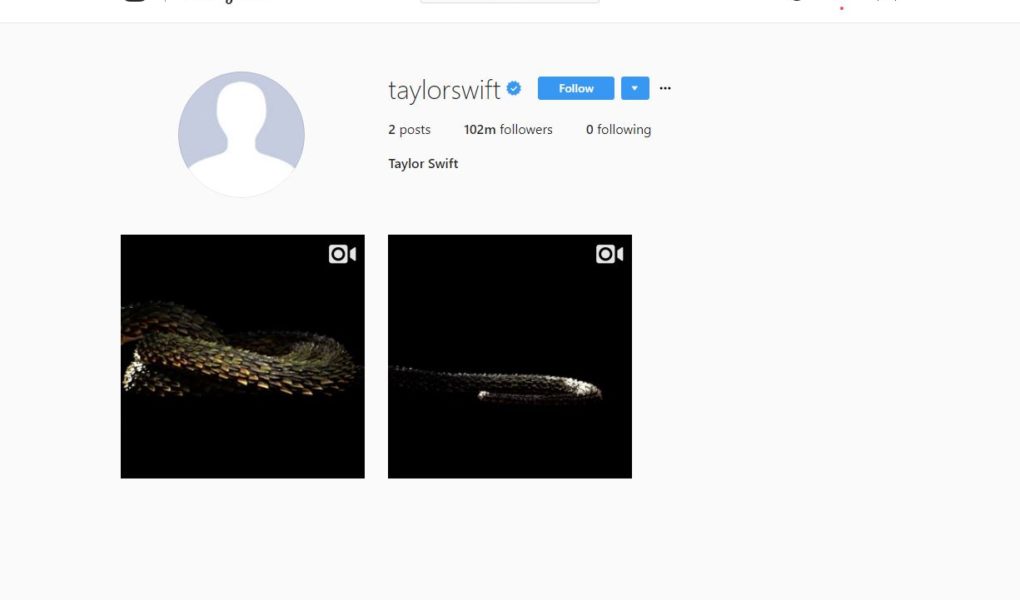The image size is (1020, 600).
Task: Click the taylorswift username heading
Action: click(x=444, y=90)
